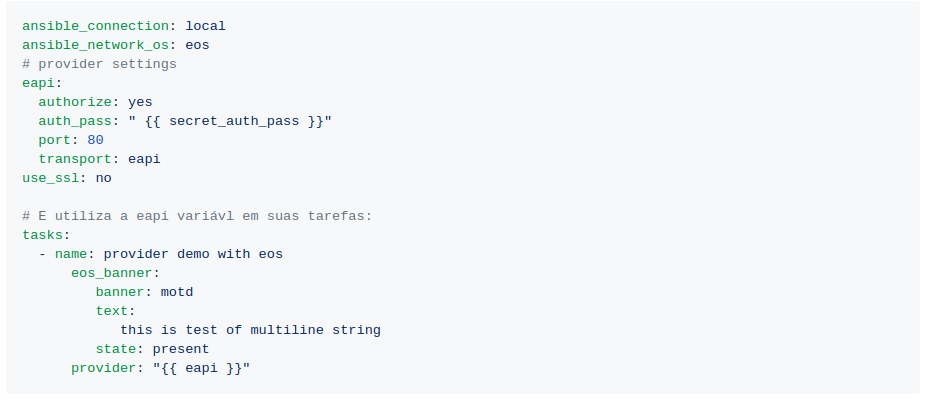The width and height of the screenshot is (926, 402).
Task: Click the tasks key
Action: (44, 235)
